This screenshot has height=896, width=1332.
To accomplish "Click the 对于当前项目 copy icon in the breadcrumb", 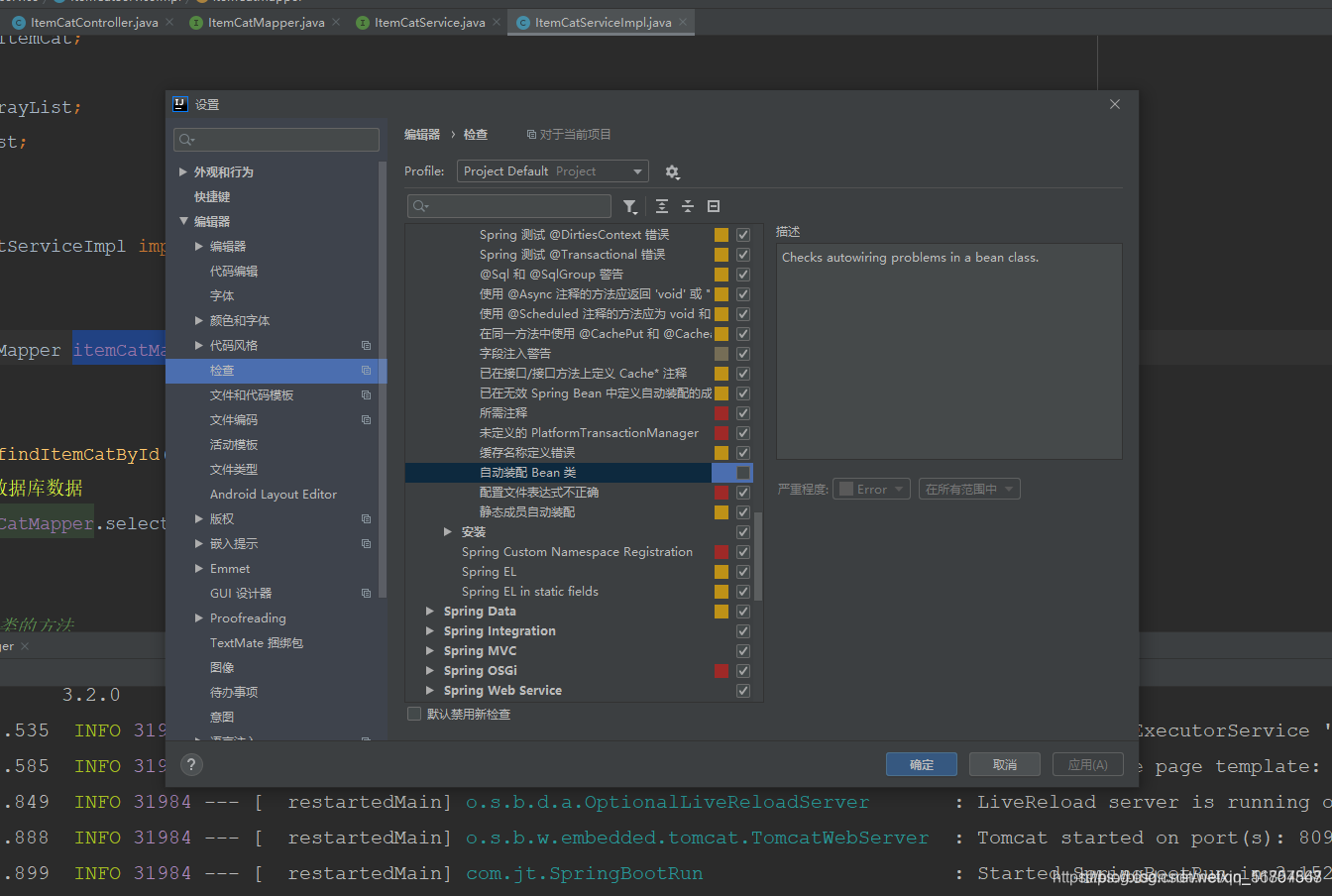I will (x=531, y=135).
